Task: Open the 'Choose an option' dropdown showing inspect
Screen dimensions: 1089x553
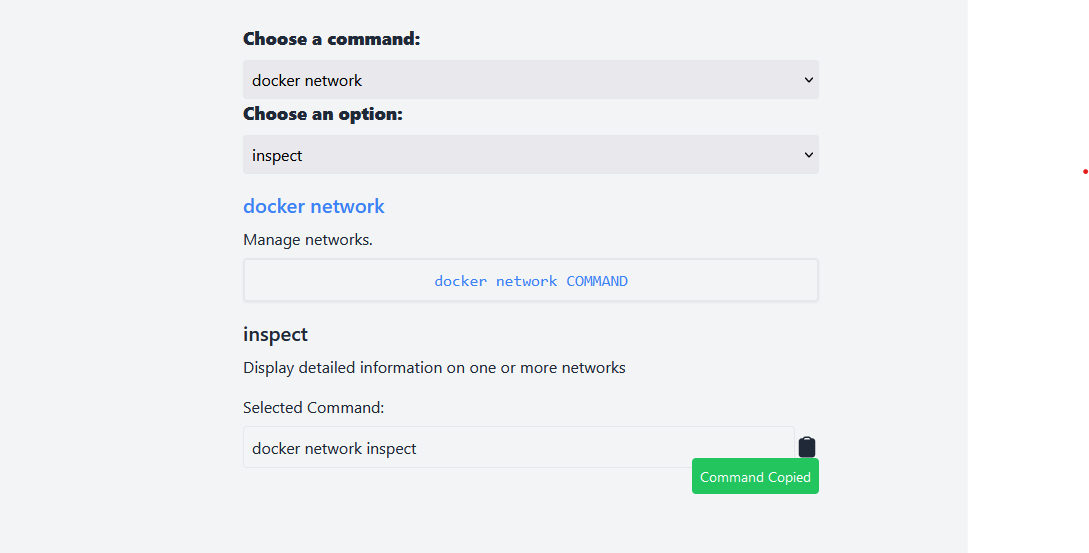Action: [x=531, y=155]
